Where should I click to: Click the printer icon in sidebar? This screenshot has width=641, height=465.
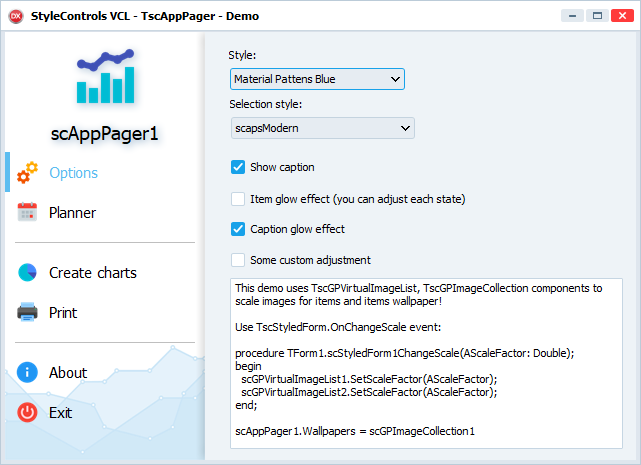(27, 312)
